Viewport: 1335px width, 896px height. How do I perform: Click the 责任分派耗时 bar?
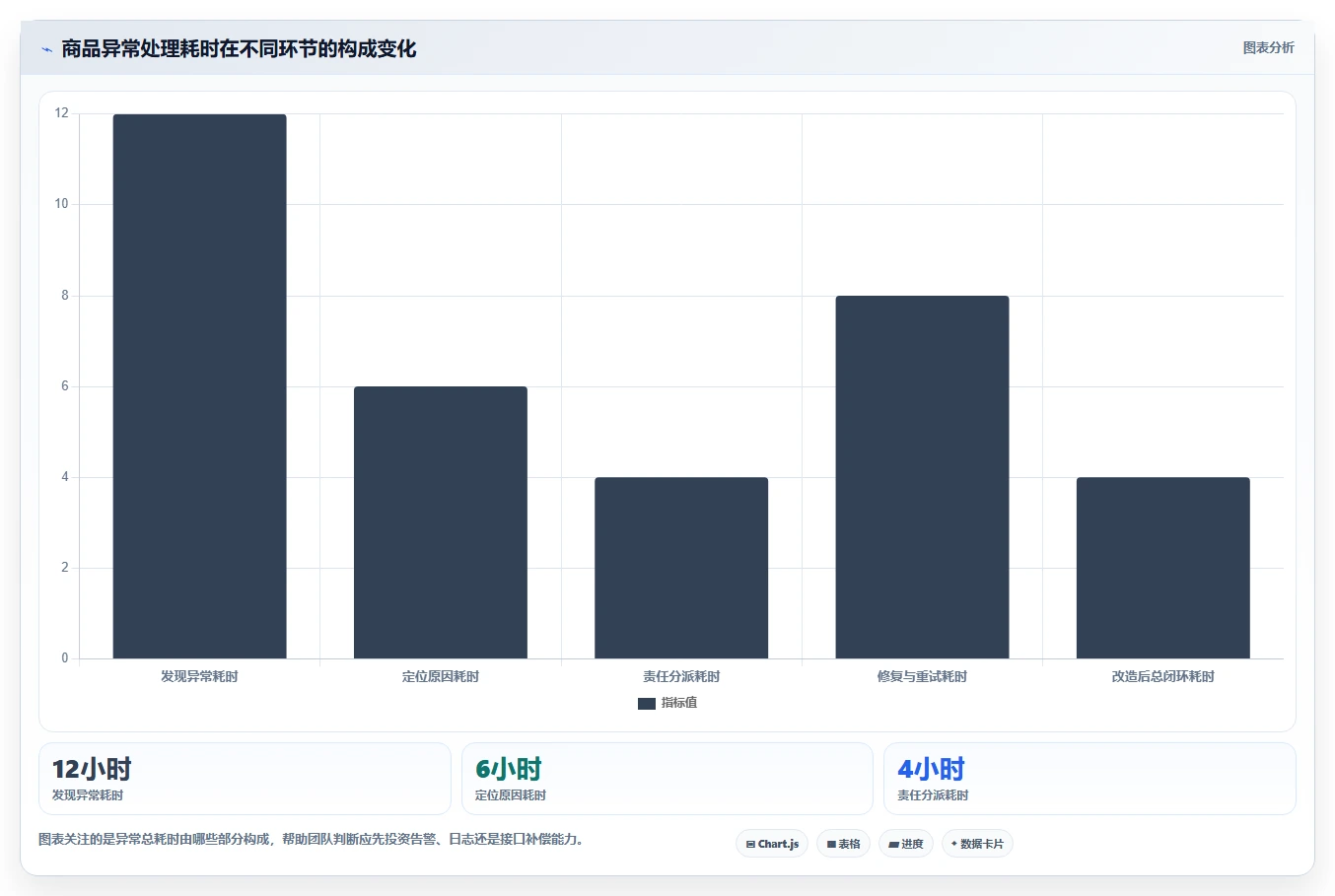[681, 568]
